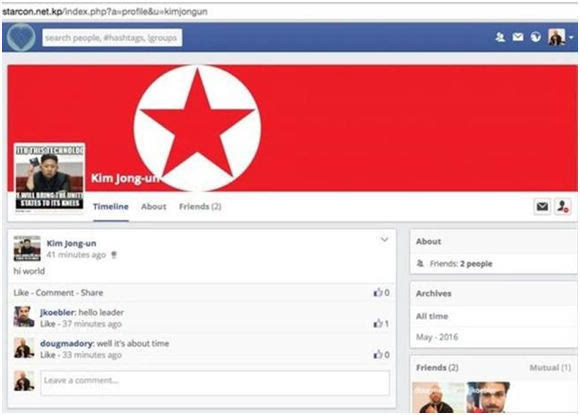The height and width of the screenshot is (415, 580).
Task: Open the Friends (2) tab
Action: pos(200,206)
